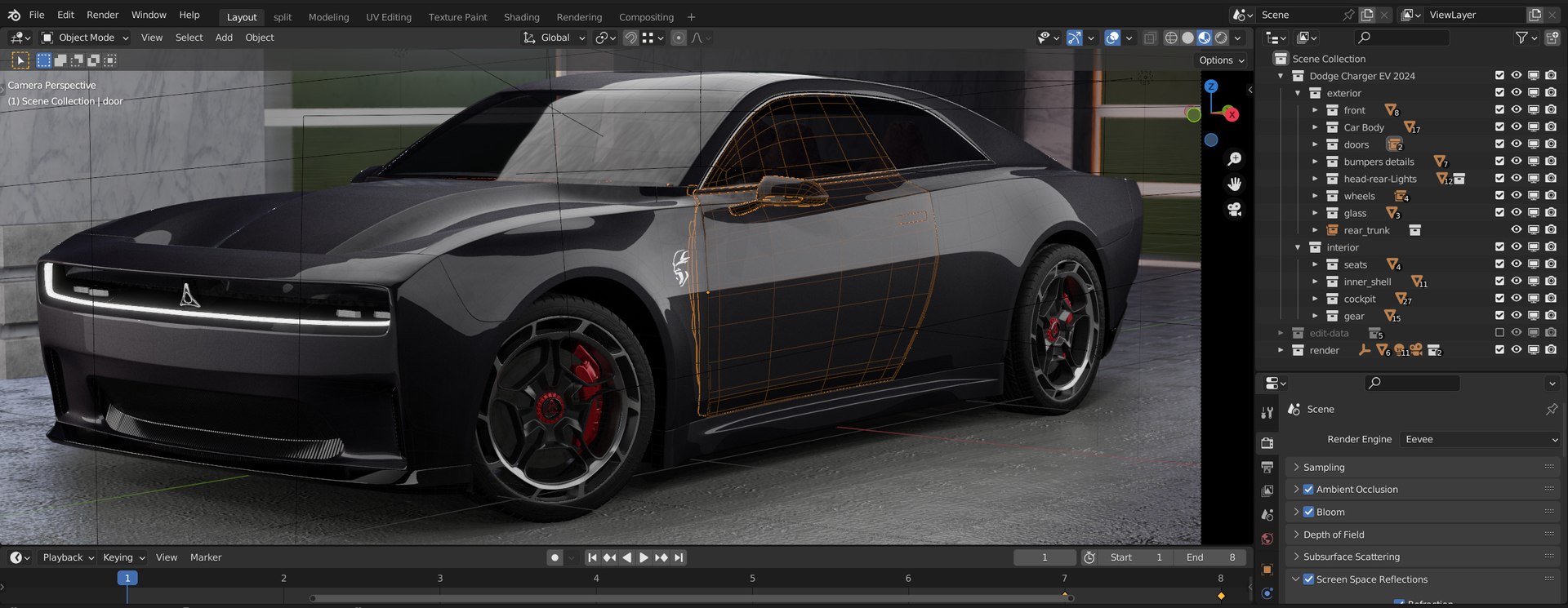Uncheck Screen Space Reflections

[x=1308, y=579]
